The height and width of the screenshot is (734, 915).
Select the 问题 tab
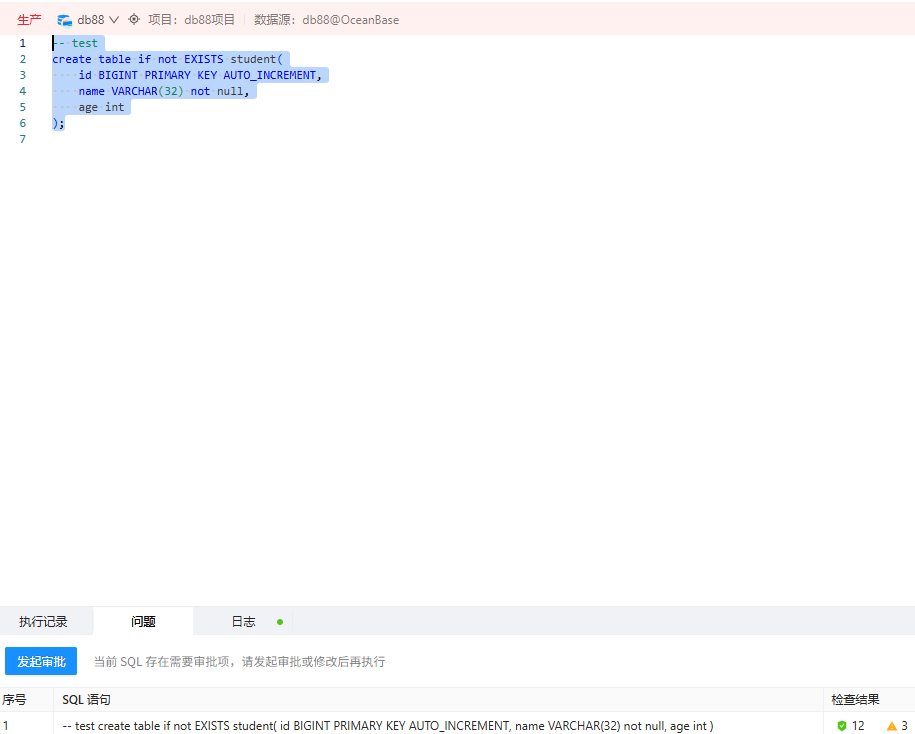pos(143,622)
